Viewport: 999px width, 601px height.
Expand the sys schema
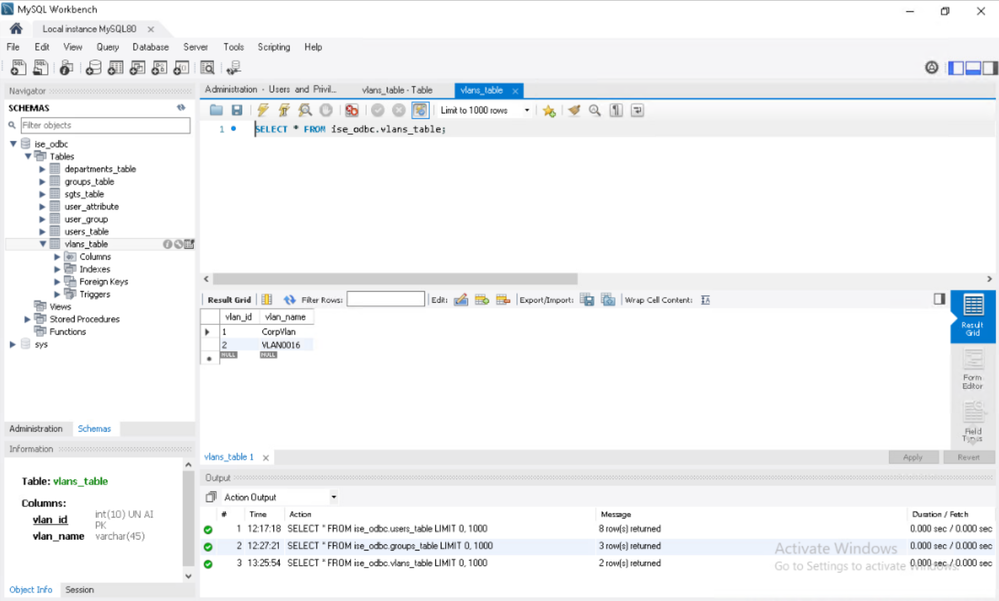(x=13, y=344)
